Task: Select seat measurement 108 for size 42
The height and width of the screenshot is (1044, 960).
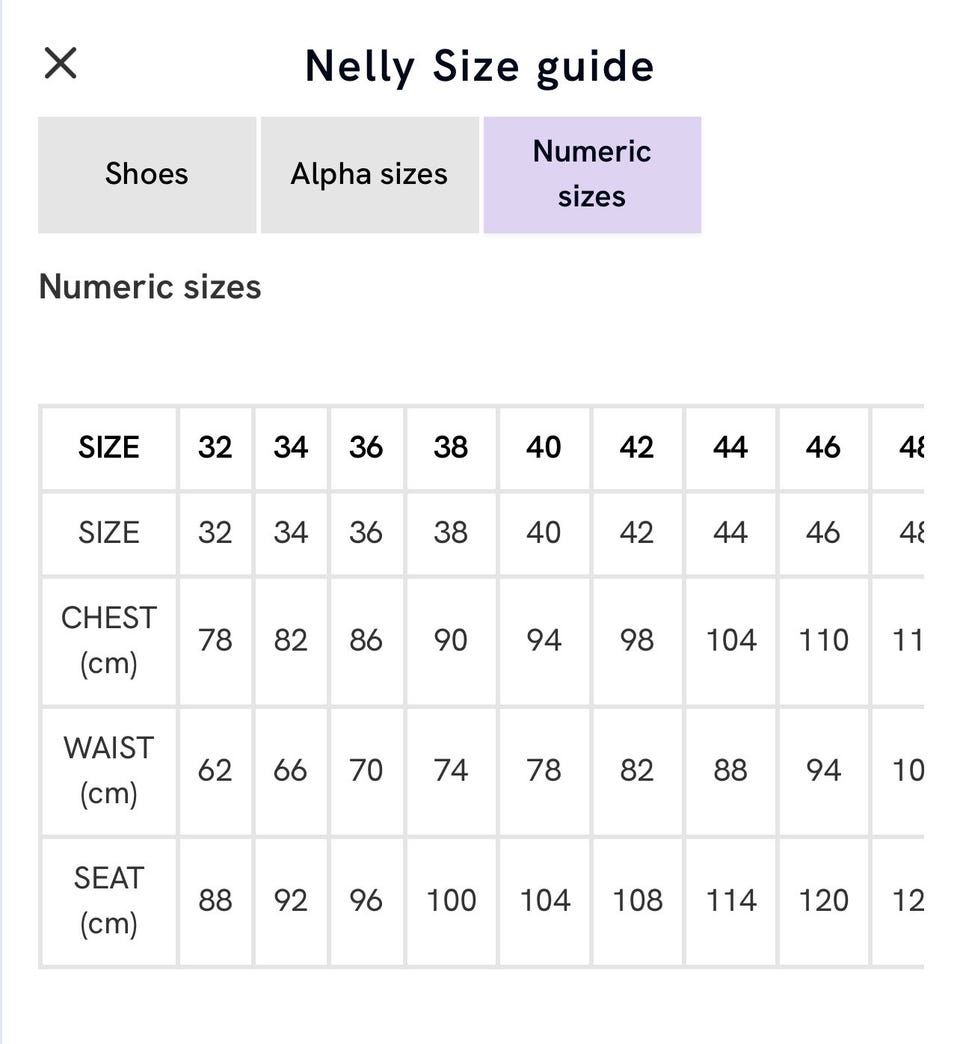Action: click(637, 900)
